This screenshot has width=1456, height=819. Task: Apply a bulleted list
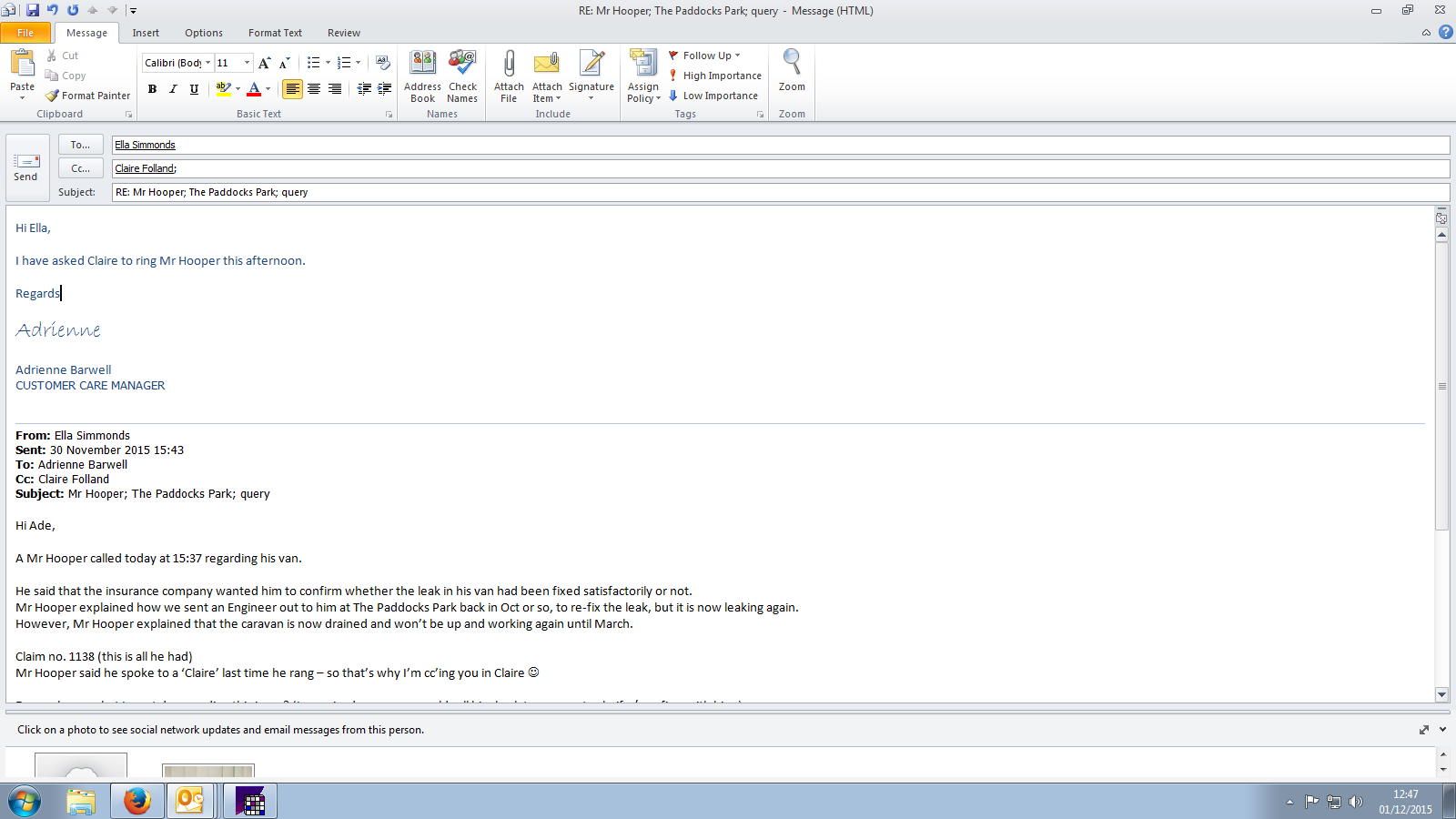point(313,63)
